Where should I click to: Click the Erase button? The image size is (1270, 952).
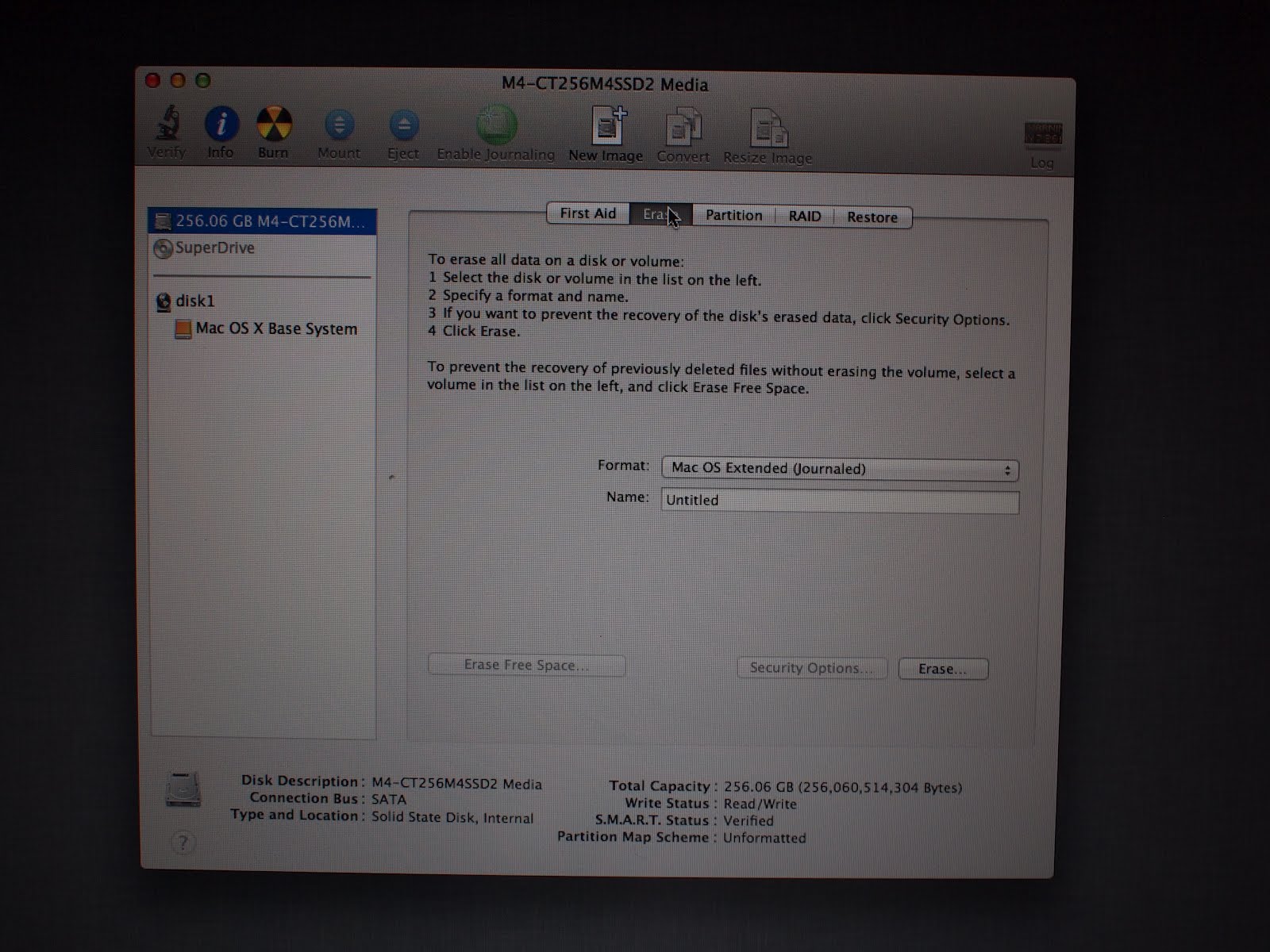click(x=943, y=669)
